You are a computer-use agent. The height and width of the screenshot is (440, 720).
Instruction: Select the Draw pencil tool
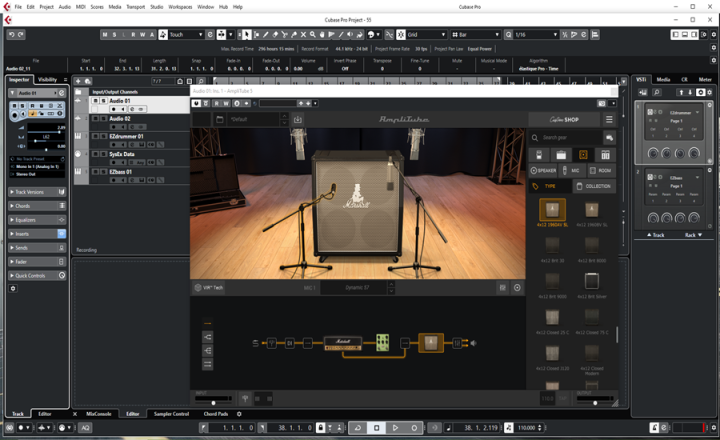tap(266, 34)
